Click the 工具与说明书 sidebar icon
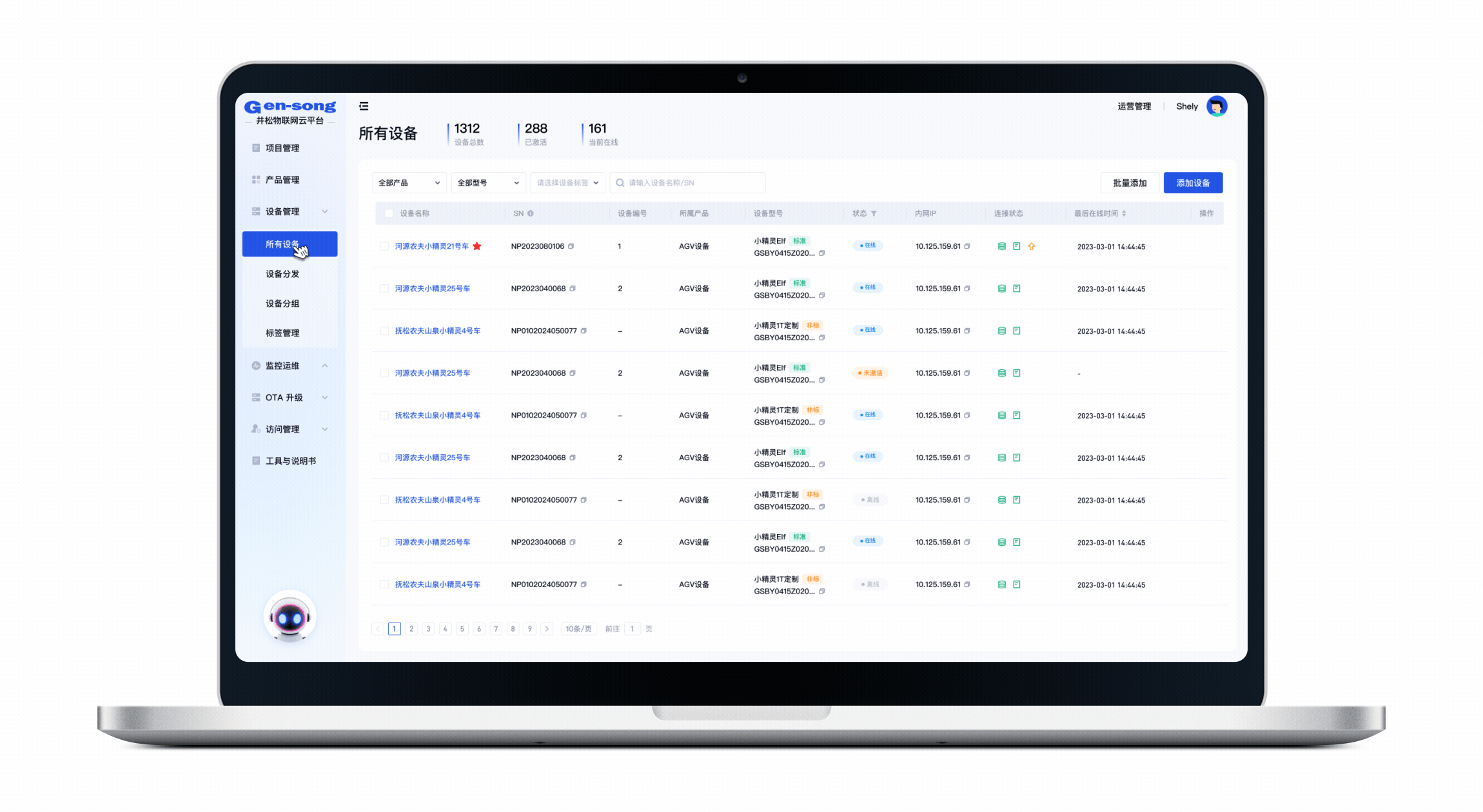Viewport: 1483px width, 812px height. pyautogui.click(x=256, y=461)
